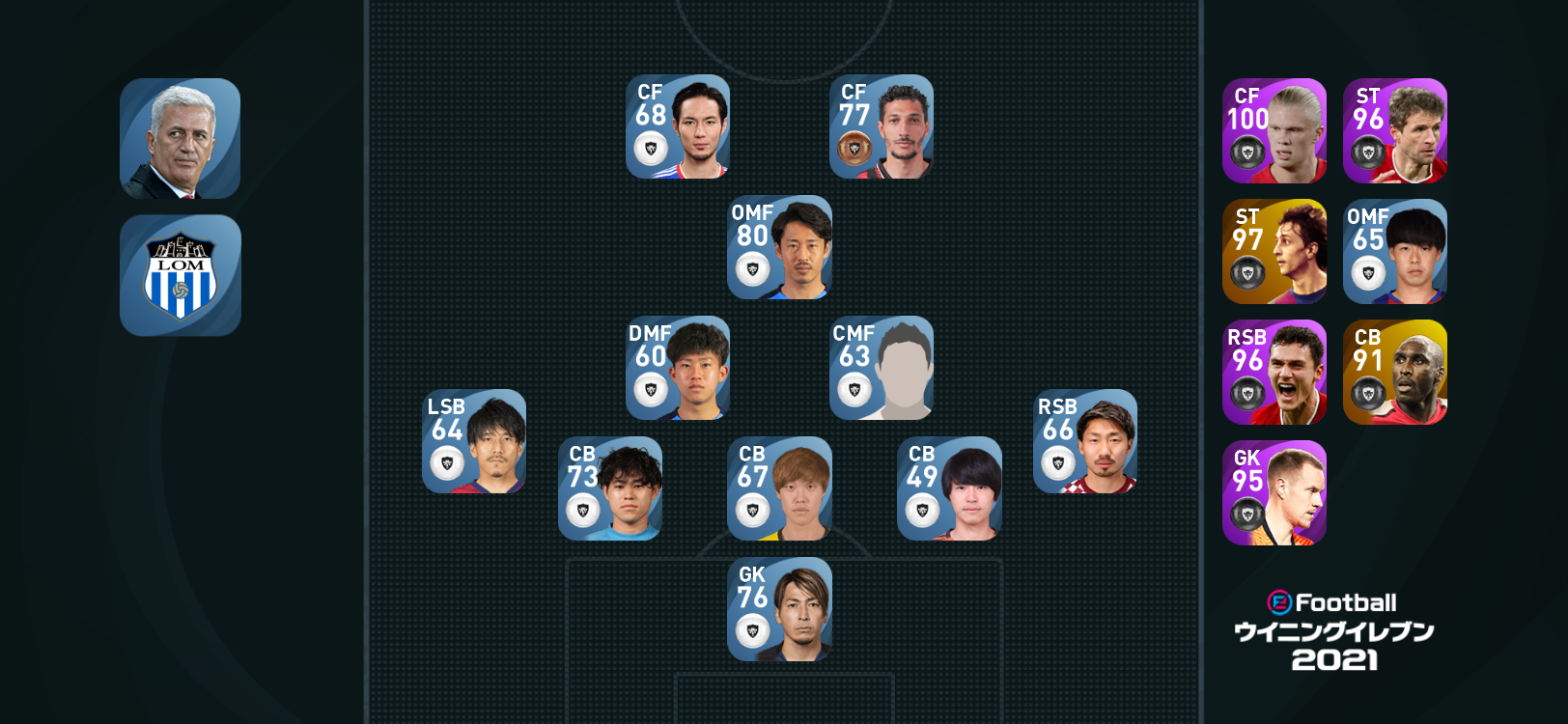Choose the DMF 60 player card
The height and width of the screenshot is (724, 1568).
coord(678,368)
